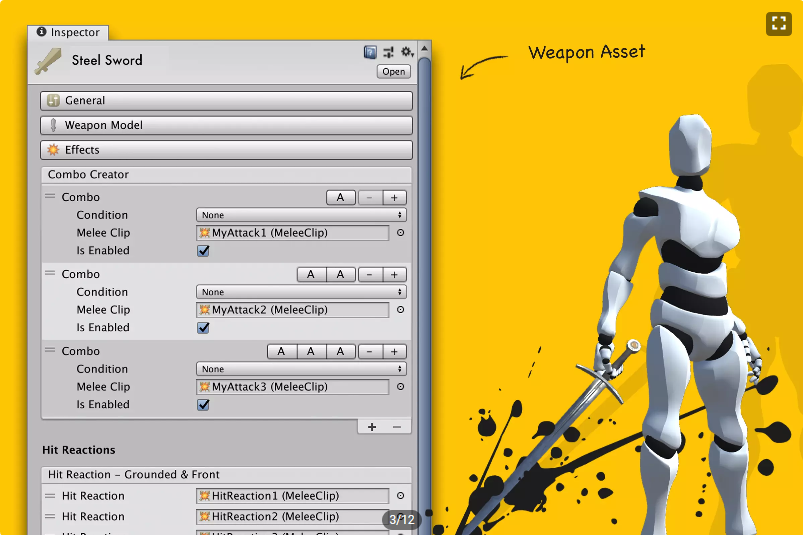Grab the HitReaction1 row drag handle

50,496
